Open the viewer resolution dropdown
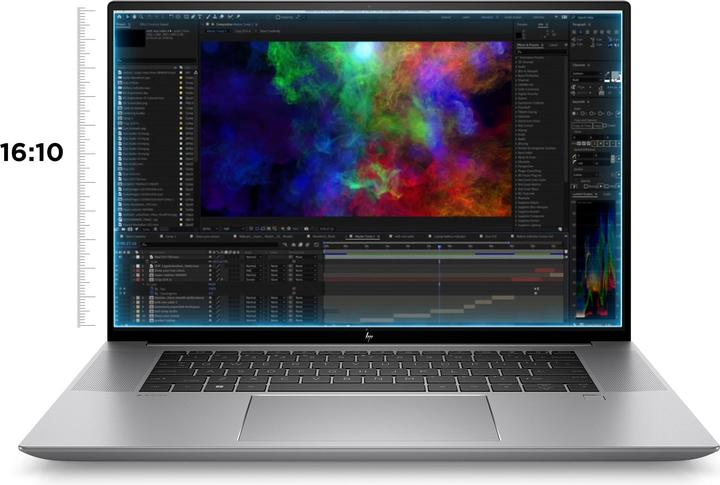The width and height of the screenshot is (720, 485). pos(233,229)
